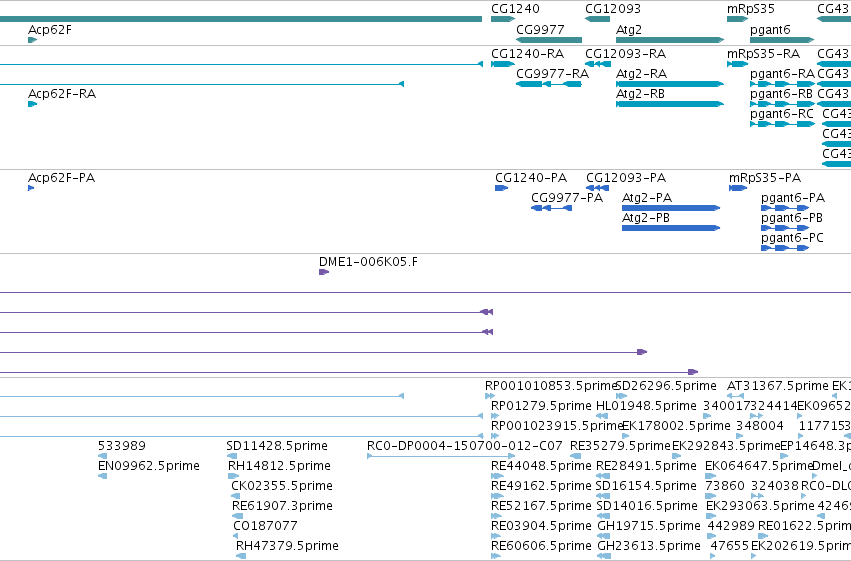This screenshot has width=851, height=561.
Task: Select the pgant6-RC transcript
Action: [x=782, y=124]
